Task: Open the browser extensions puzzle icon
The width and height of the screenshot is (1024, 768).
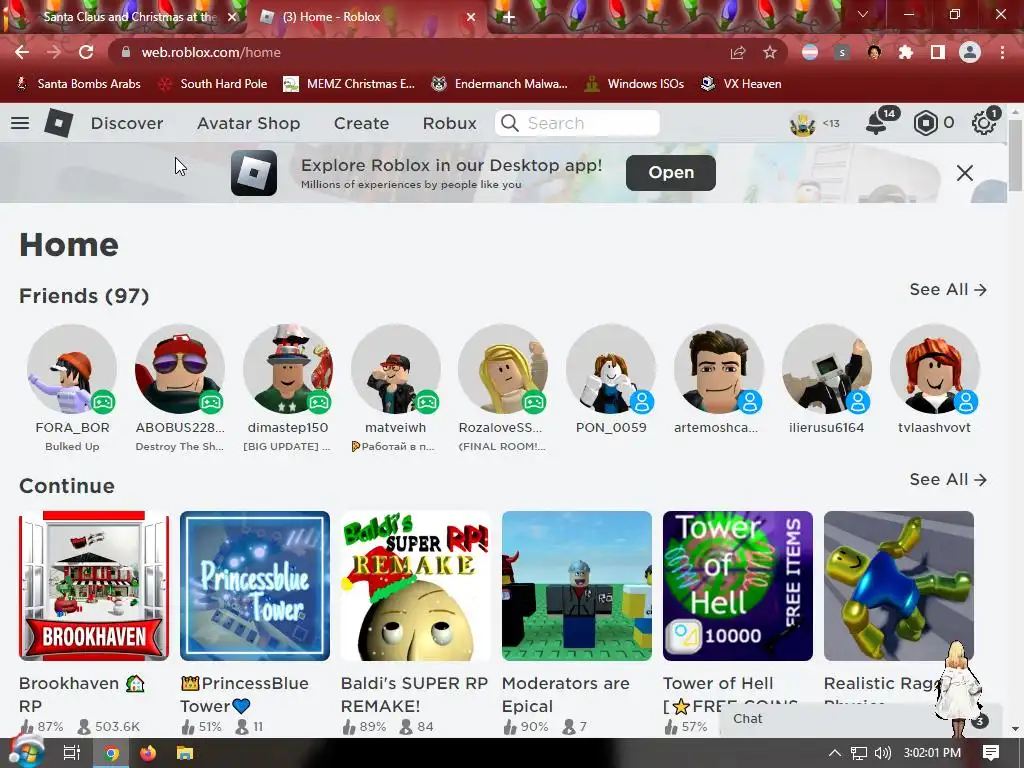Action: [906, 52]
